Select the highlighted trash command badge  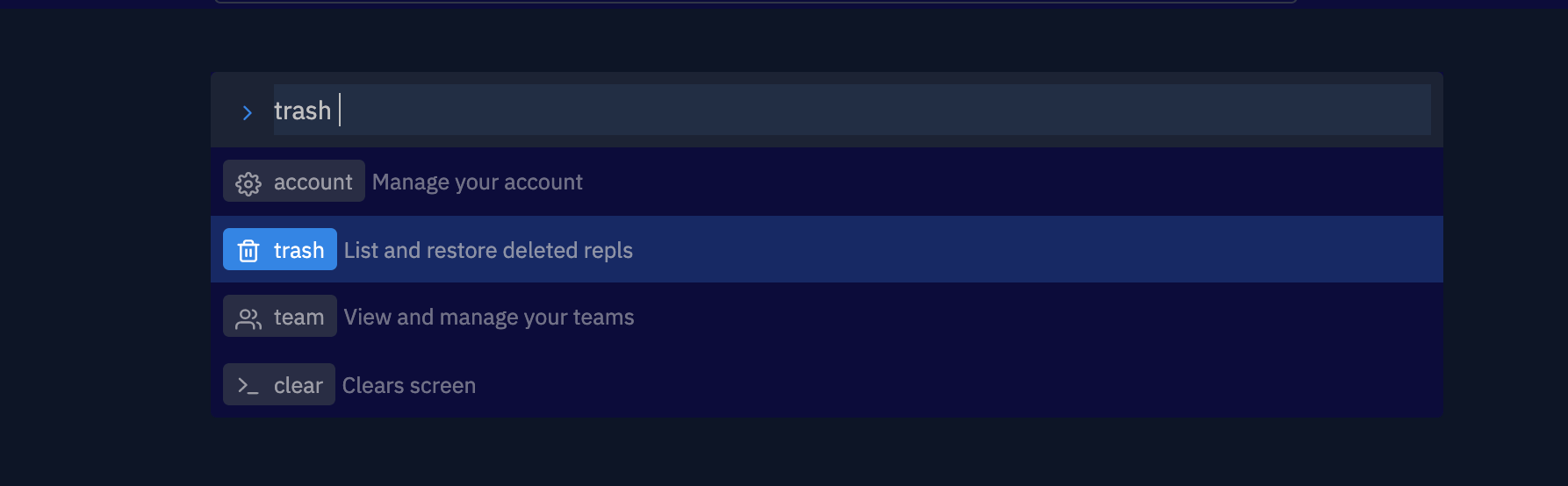click(x=280, y=249)
